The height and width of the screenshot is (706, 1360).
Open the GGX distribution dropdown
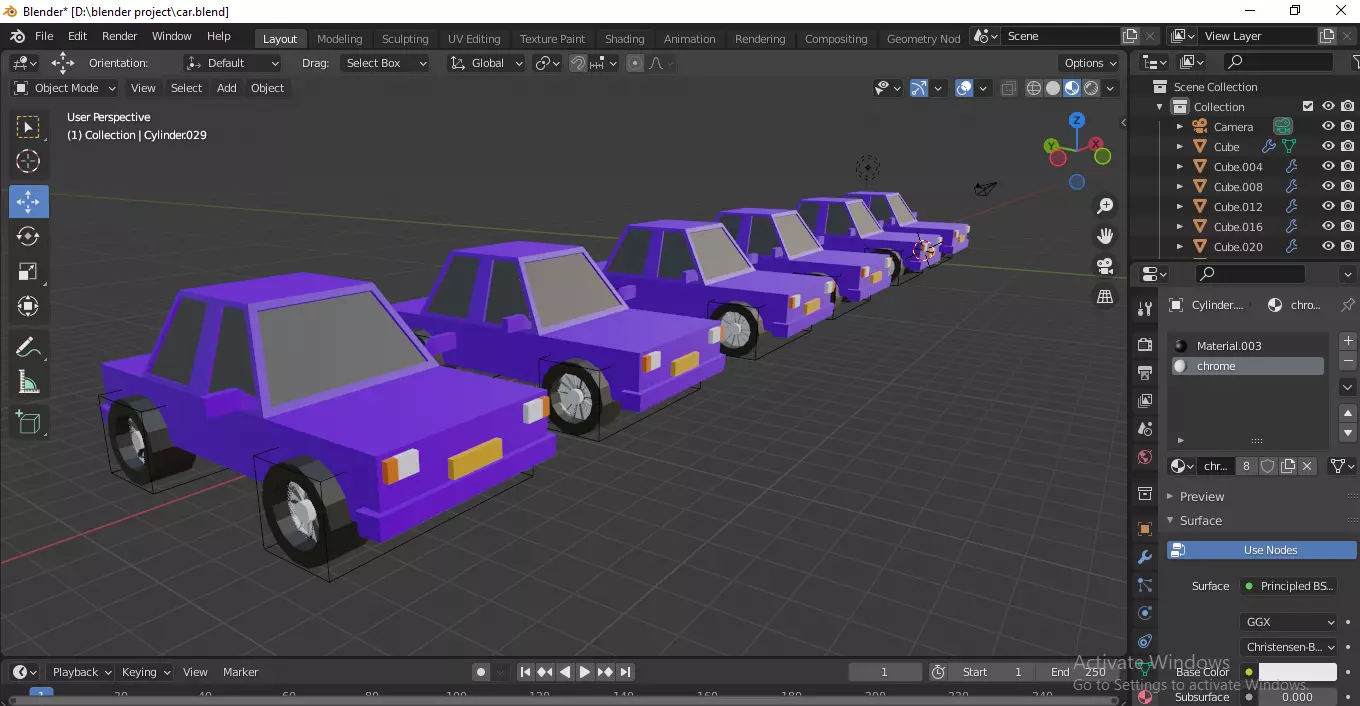1288,622
